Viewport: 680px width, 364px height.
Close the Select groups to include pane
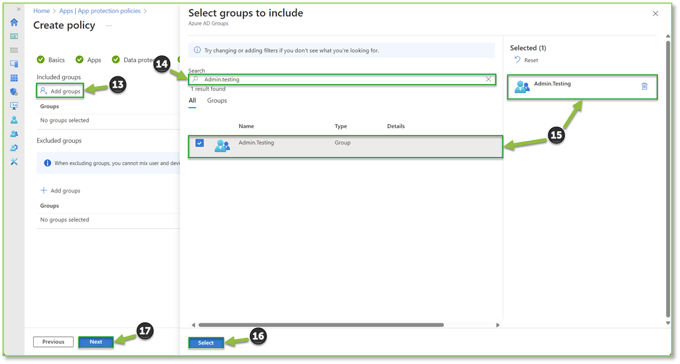tap(655, 13)
